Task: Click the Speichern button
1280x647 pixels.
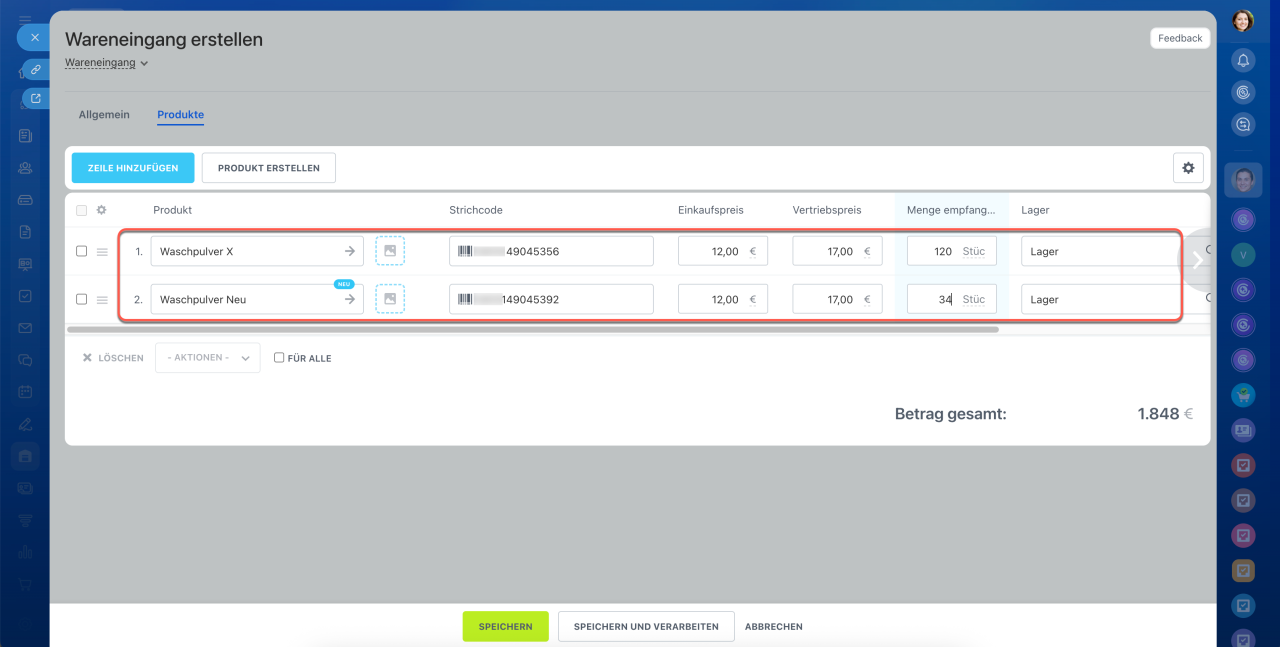Action: click(505, 626)
